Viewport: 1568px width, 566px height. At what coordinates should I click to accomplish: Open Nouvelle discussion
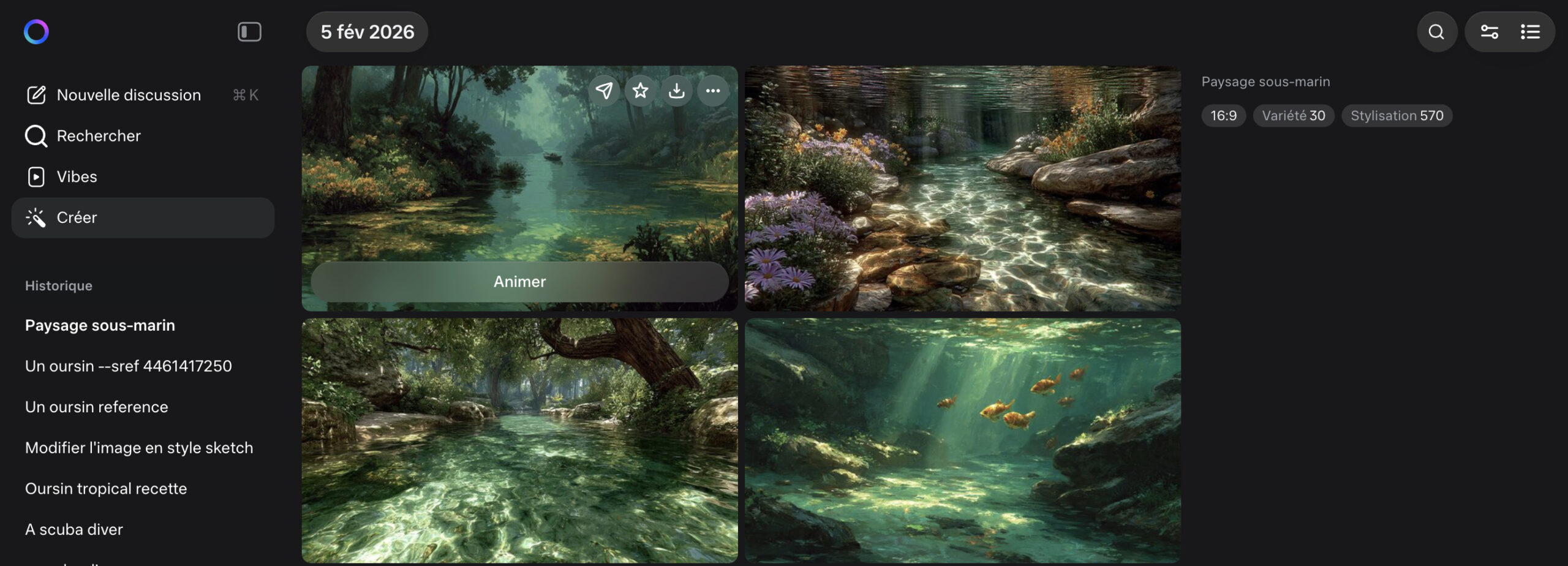pyautogui.click(x=143, y=95)
